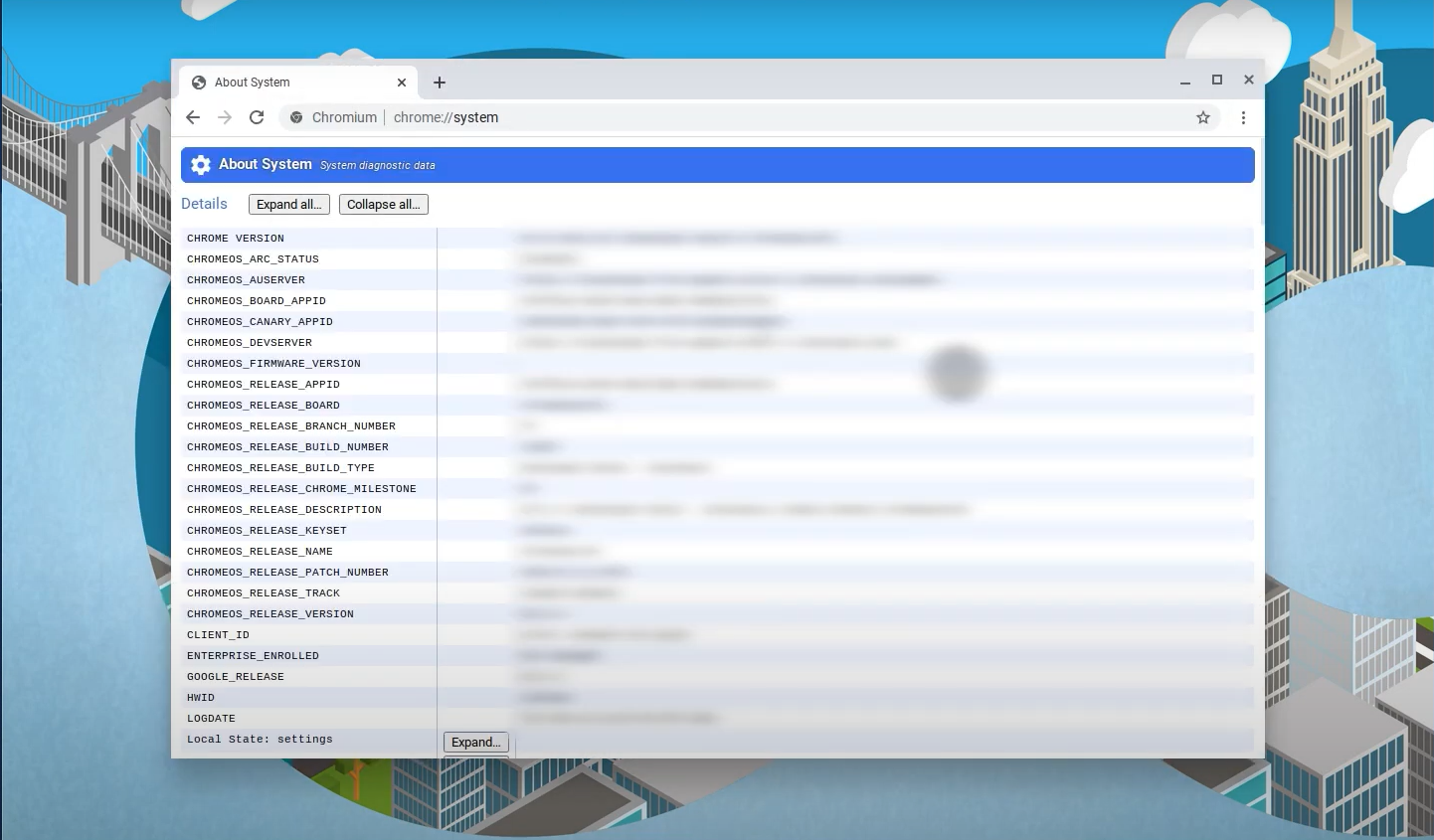This screenshot has height=840, width=1434.
Task: Open a new tab with plus icon
Action: (x=440, y=83)
